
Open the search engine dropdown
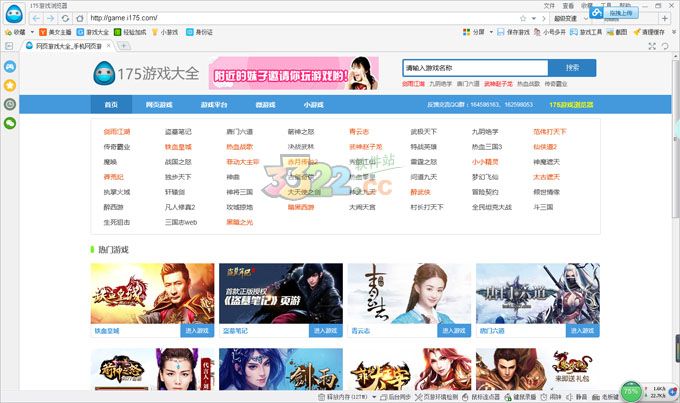point(586,19)
